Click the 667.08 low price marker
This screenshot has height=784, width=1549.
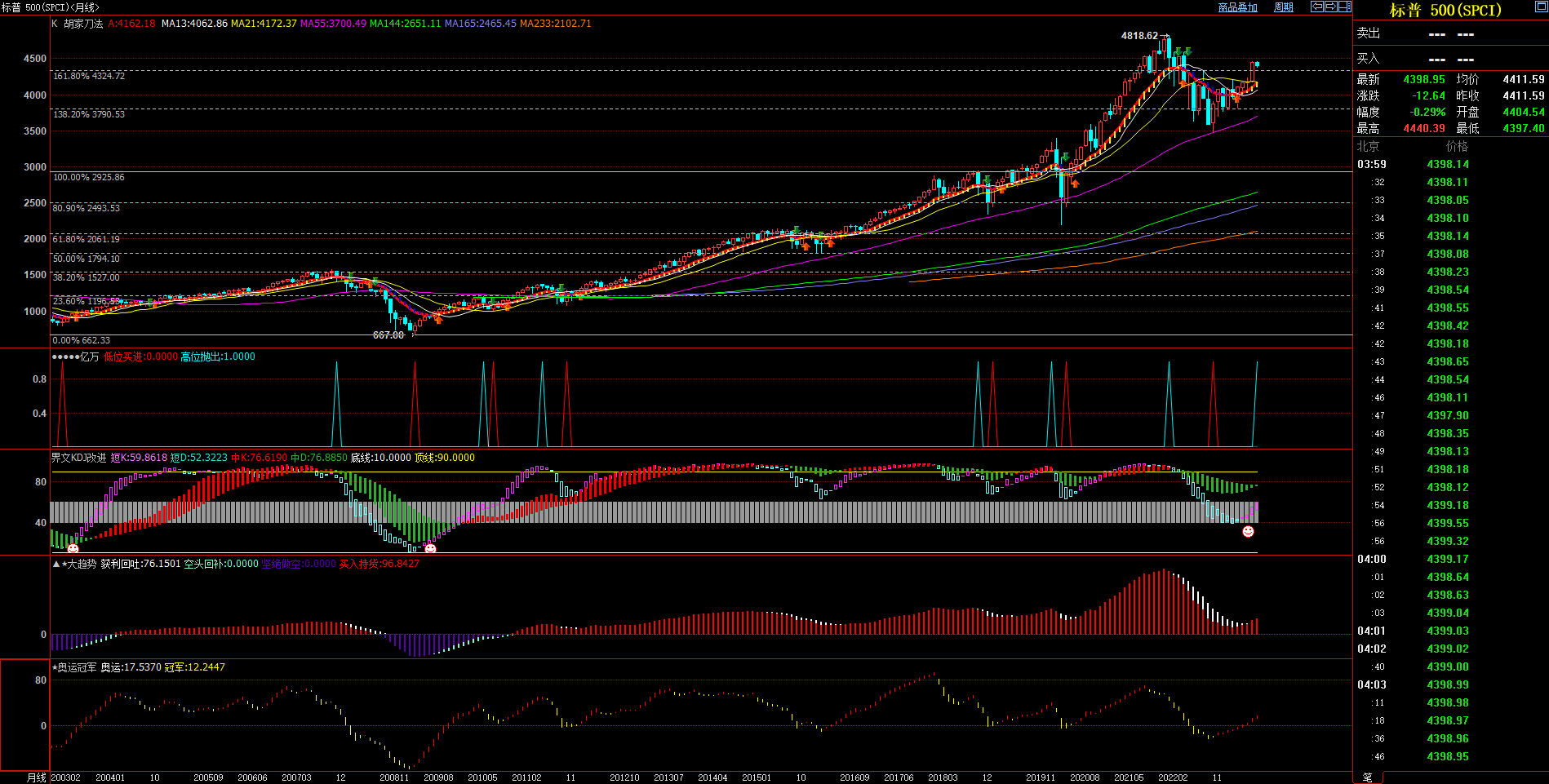tap(388, 335)
